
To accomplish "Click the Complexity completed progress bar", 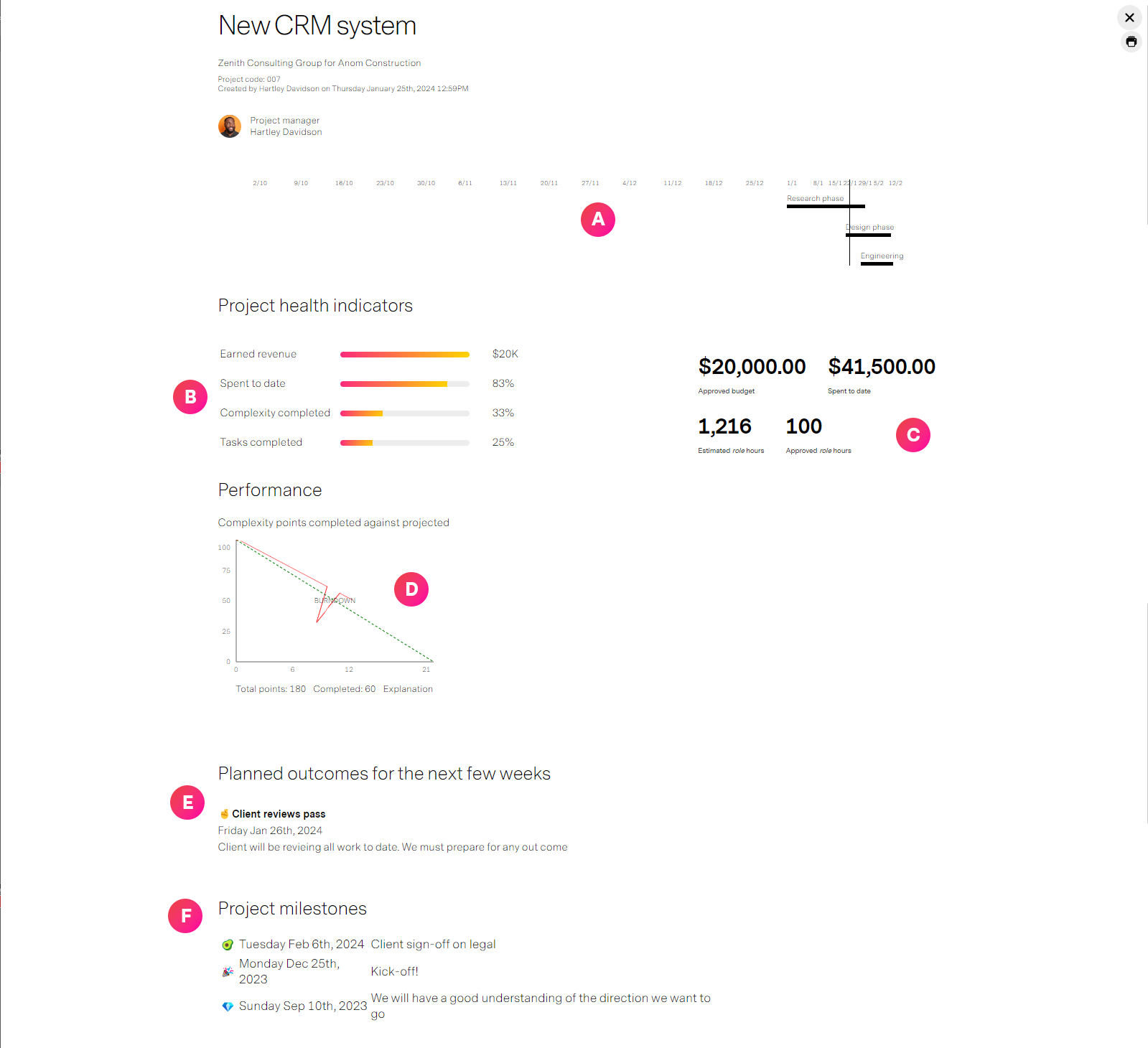I will tap(405, 413).
